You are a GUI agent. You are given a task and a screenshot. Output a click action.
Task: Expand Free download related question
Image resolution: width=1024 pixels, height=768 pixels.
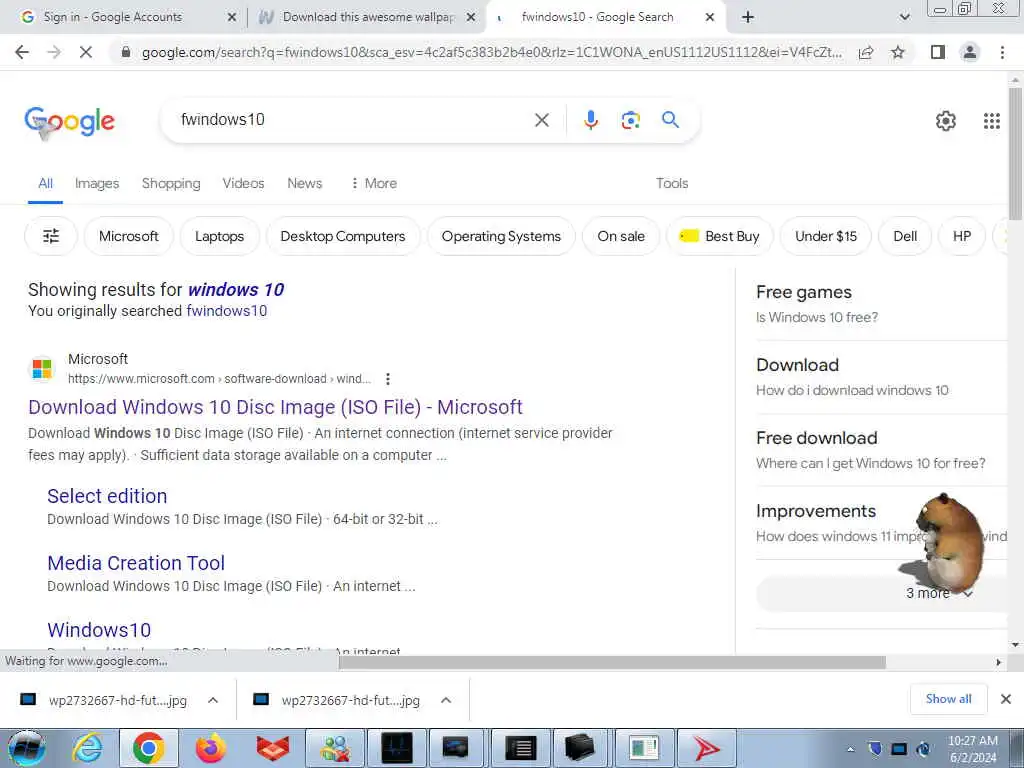coord(880,450)
